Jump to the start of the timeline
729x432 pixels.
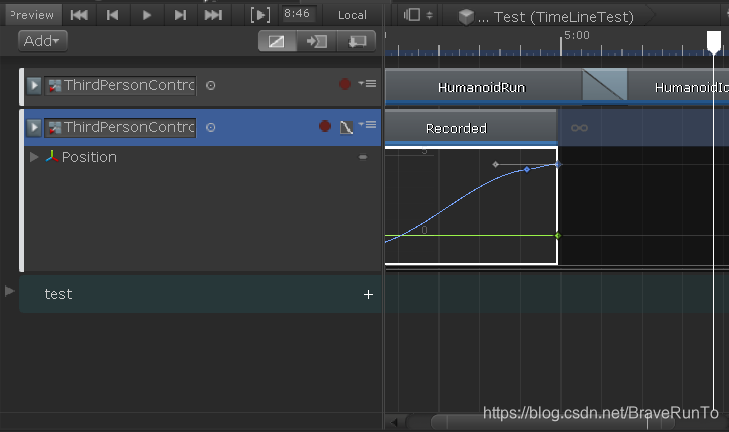79,15
